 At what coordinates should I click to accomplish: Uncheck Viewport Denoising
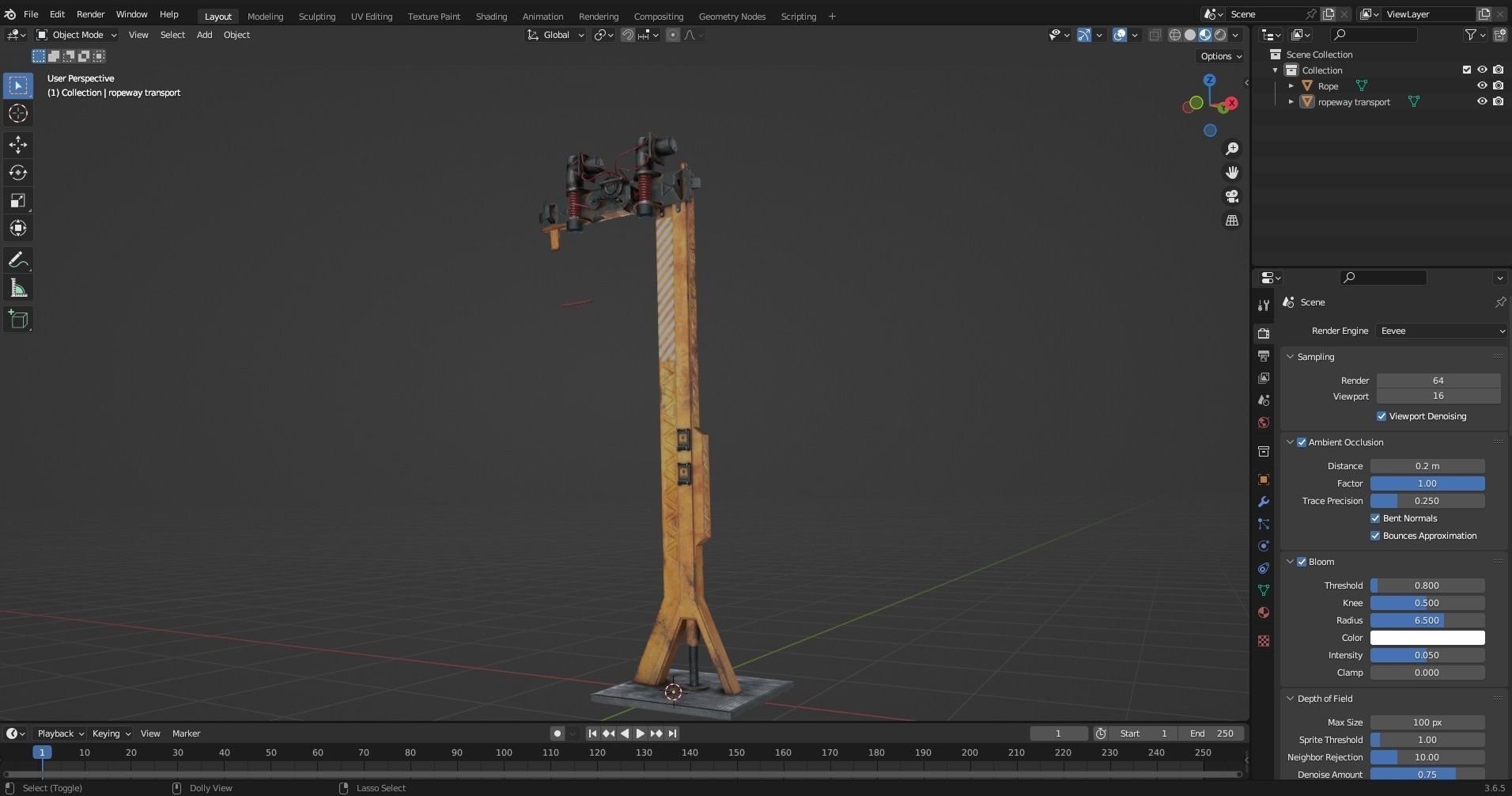coord(1382,416)
